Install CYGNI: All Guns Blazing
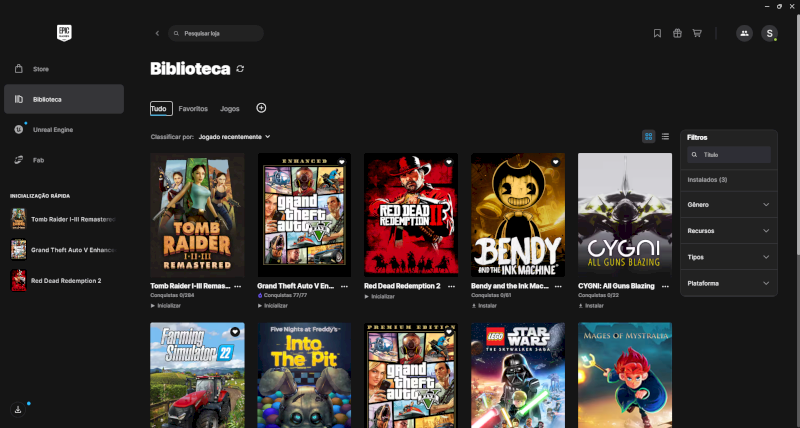Image resolution: width=800 pixels, height=428 pixels. pyautogui.click(x=591, y=306)
